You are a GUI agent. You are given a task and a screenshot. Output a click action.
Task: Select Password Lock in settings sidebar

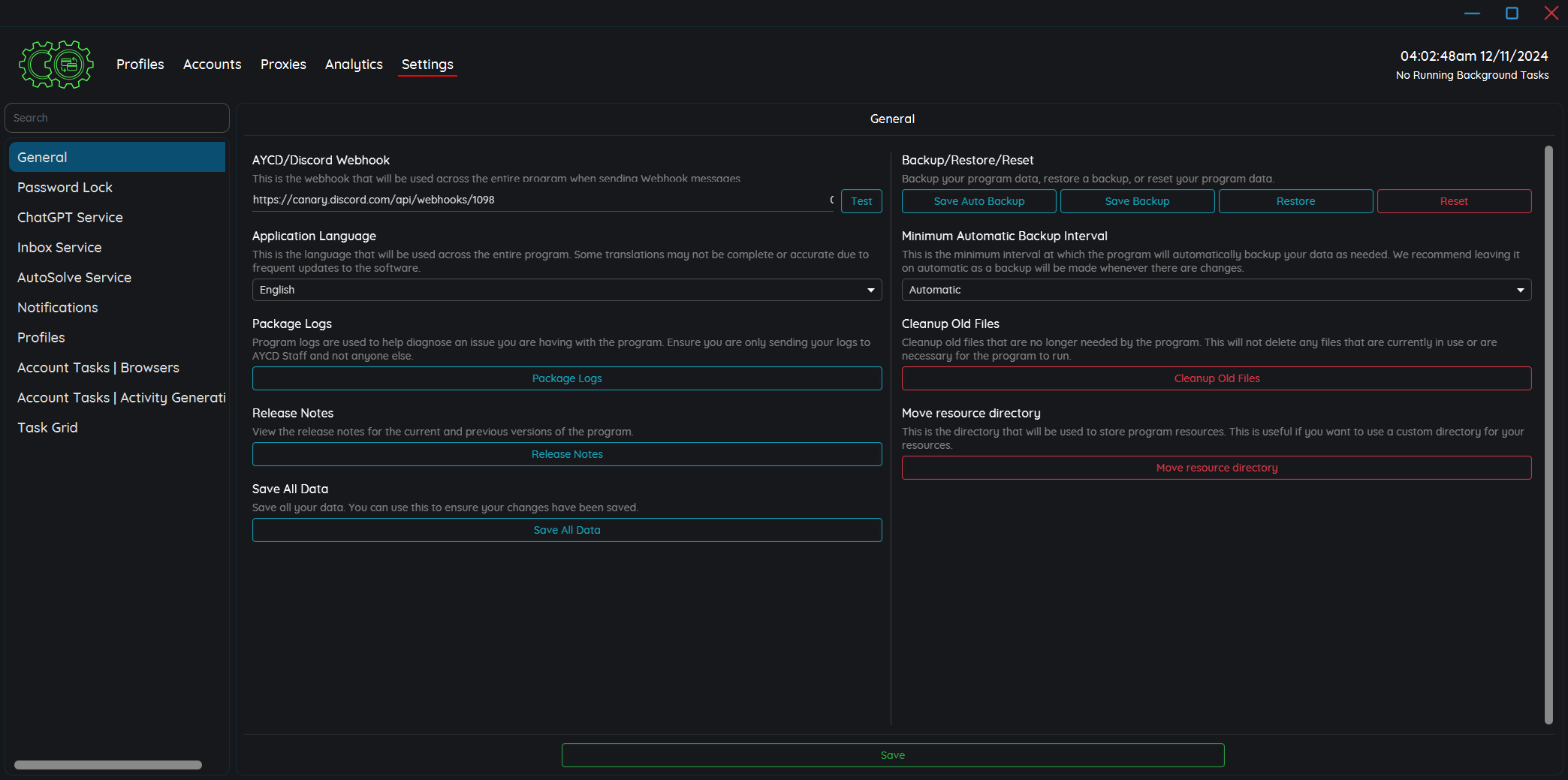[x=65, y=188]
